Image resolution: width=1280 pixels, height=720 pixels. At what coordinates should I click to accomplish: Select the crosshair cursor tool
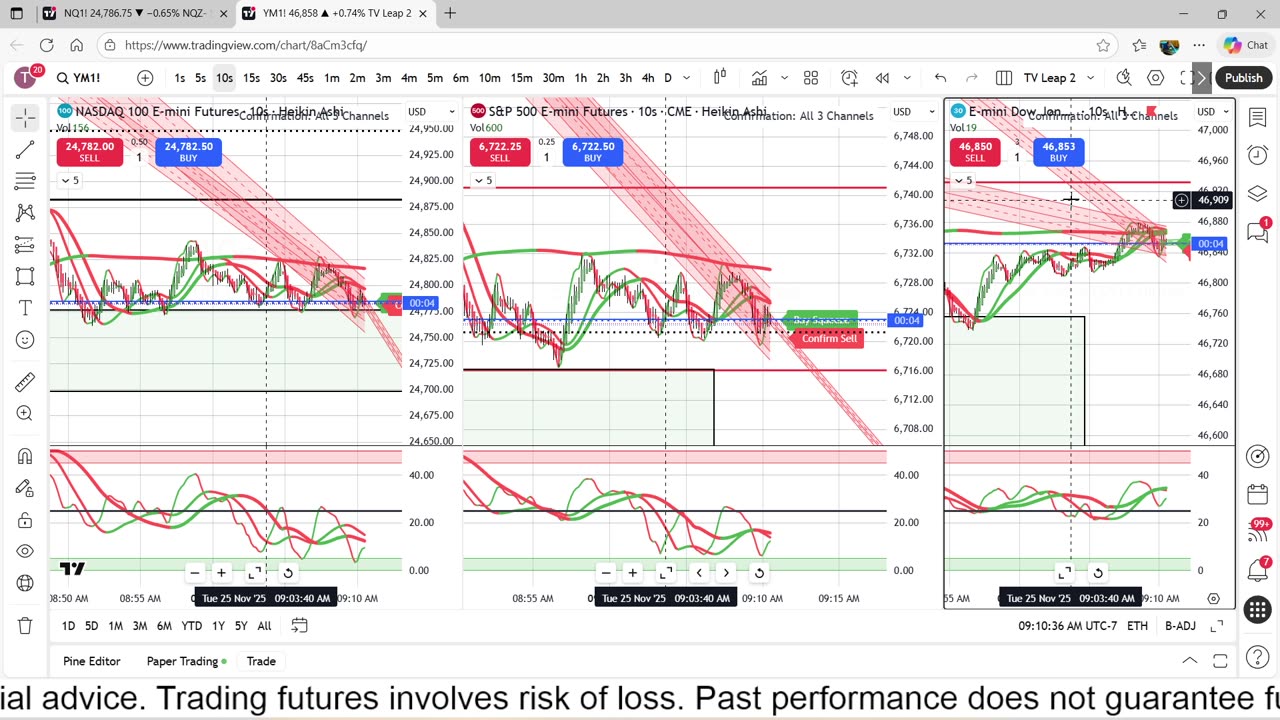(x=25, y=118)
